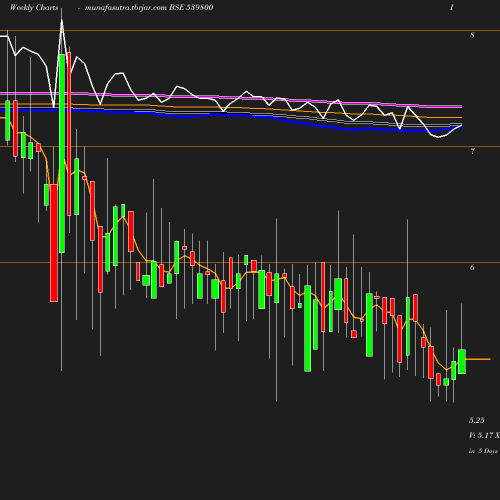Click the price axis label '6'
This screenshot has width=500, height=500.
[472, 267]
